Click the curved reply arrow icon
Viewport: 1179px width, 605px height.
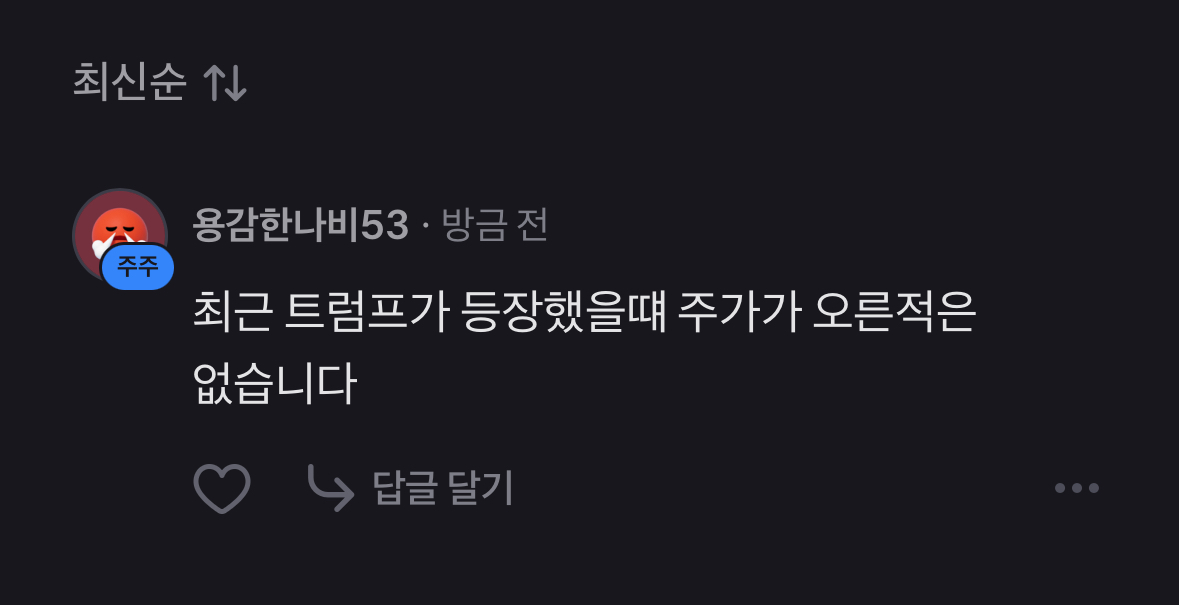[x=331, y=489]
